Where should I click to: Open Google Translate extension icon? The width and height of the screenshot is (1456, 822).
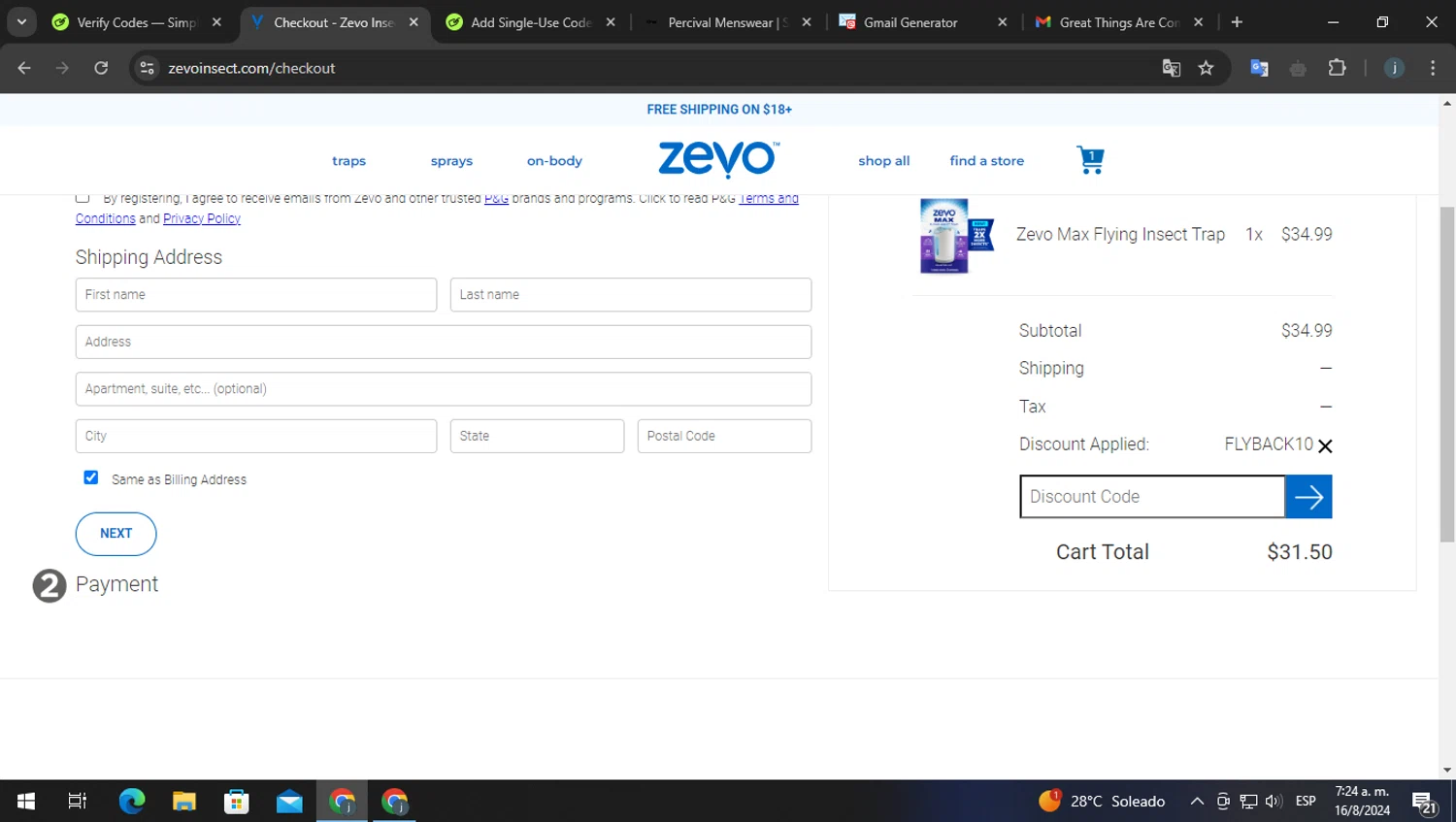coord(1259,68)
